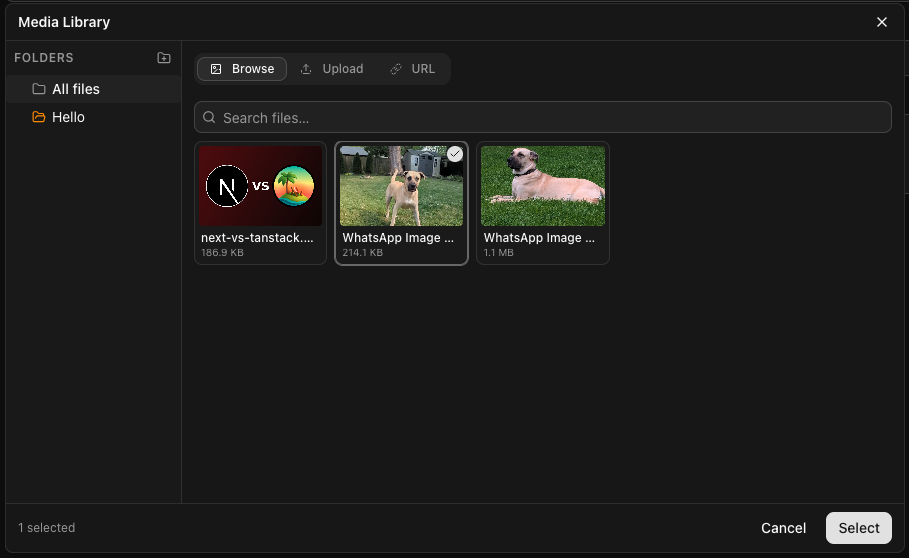The width and height of the screenshot is (909, 558).
Task: Click the 1.1 MB WhatsApp Image filename
Action: tap(540, 238)
